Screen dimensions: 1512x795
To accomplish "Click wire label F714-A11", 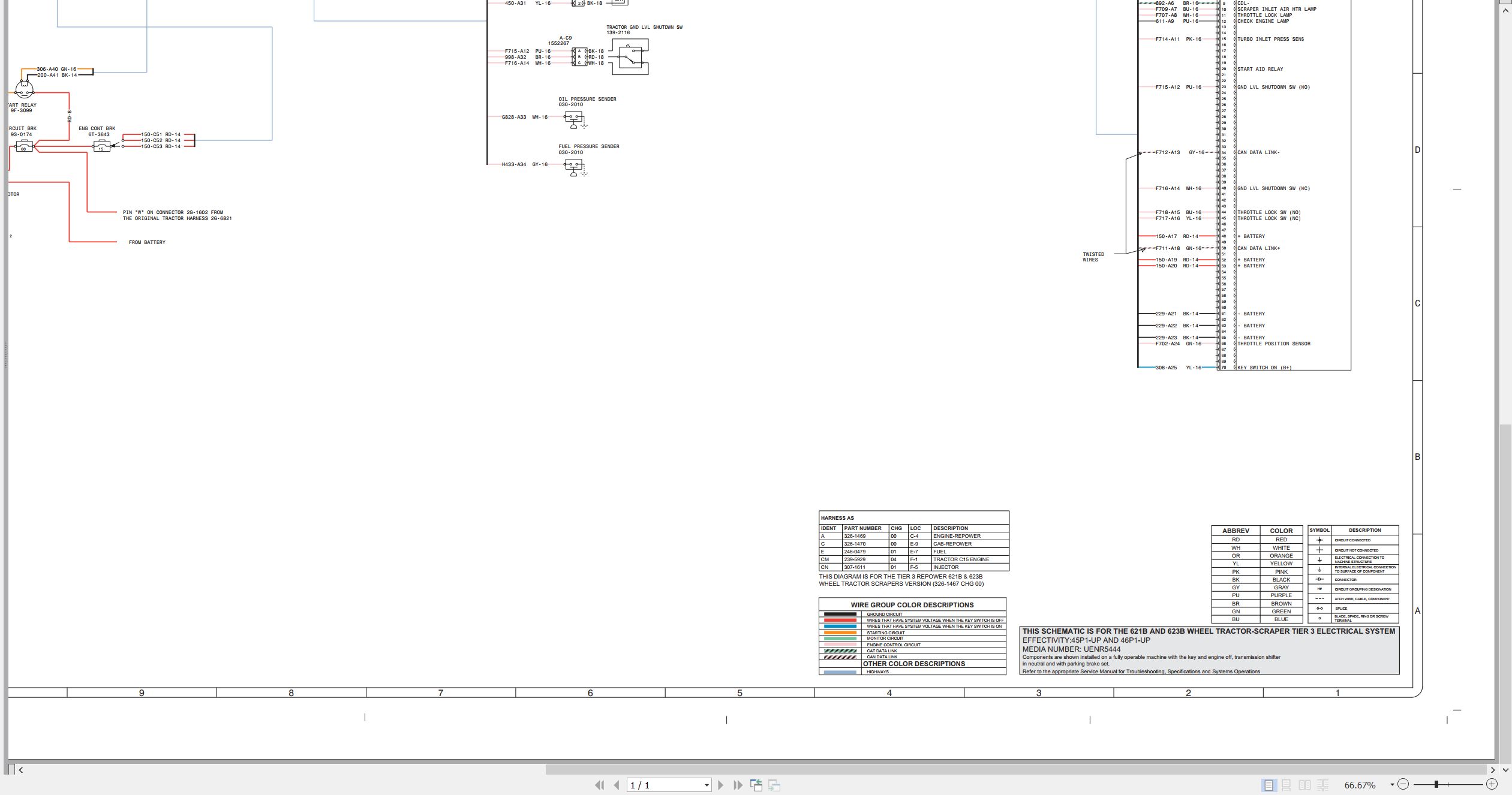I will click(1167, 39).
